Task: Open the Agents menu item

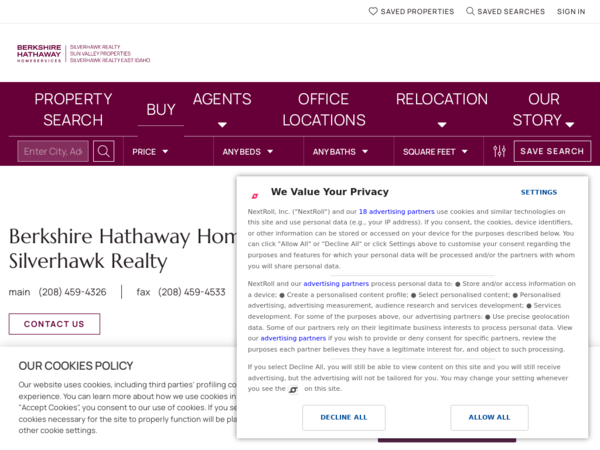Action: tap(222, 99)
